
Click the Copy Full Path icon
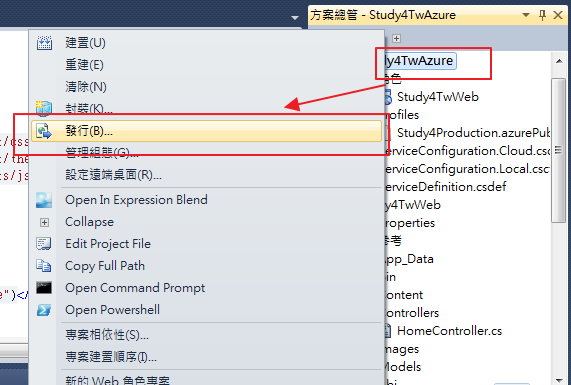click(44, 266)
